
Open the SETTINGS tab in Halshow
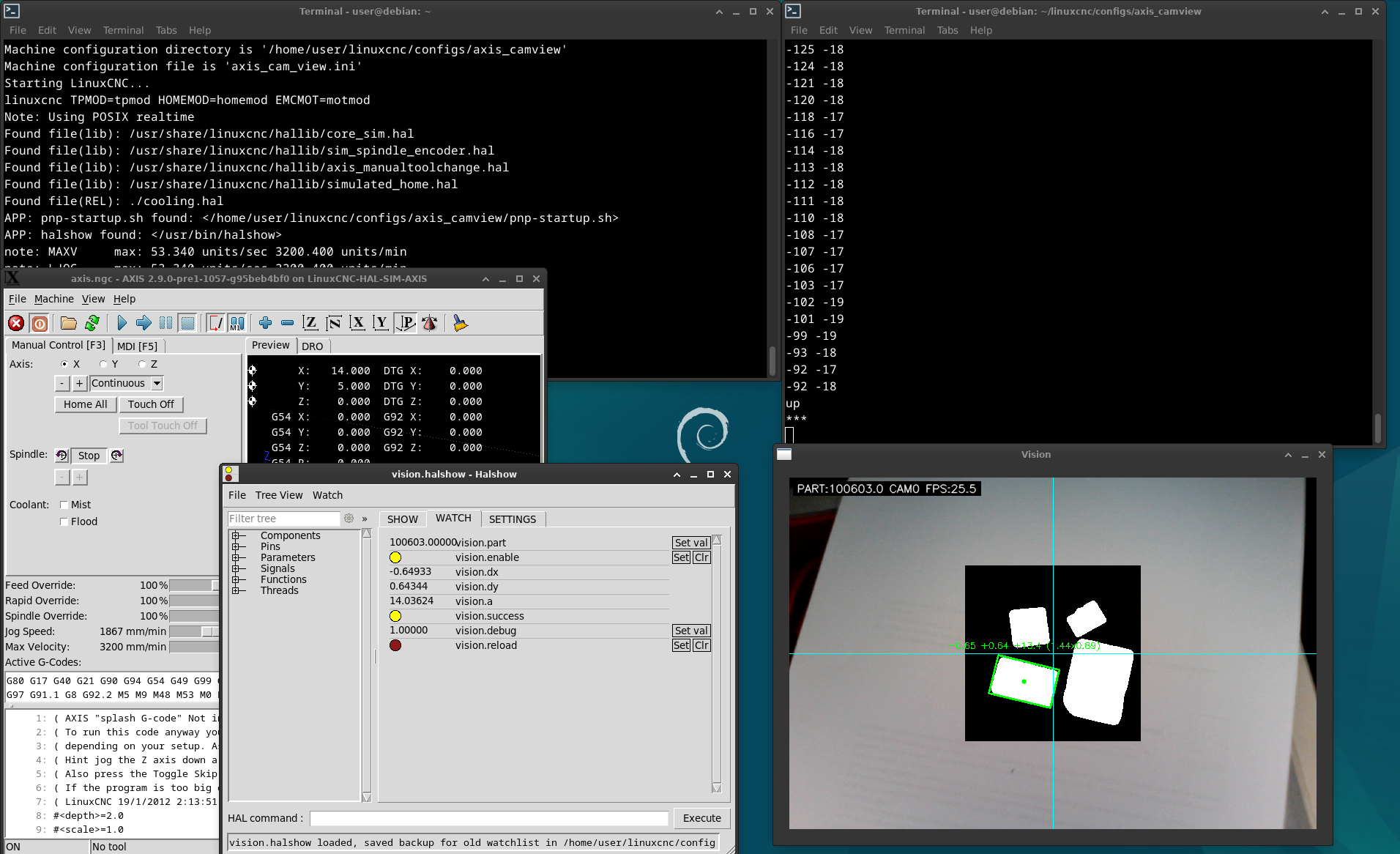pyautogui.click(x=513, y=519)
